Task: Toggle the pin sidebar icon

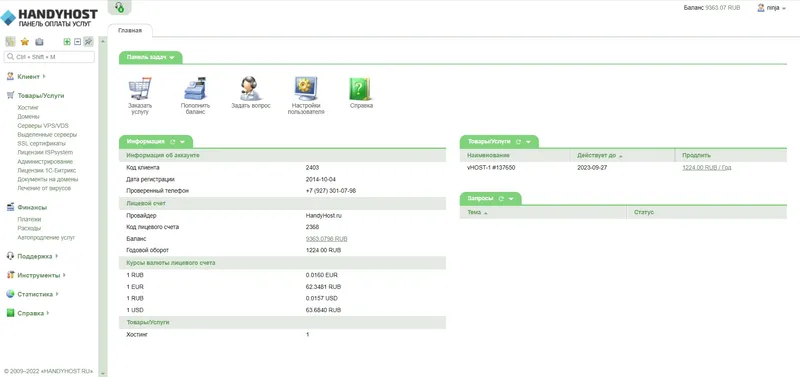Action: pyautogui.click(x=89, y=42)
